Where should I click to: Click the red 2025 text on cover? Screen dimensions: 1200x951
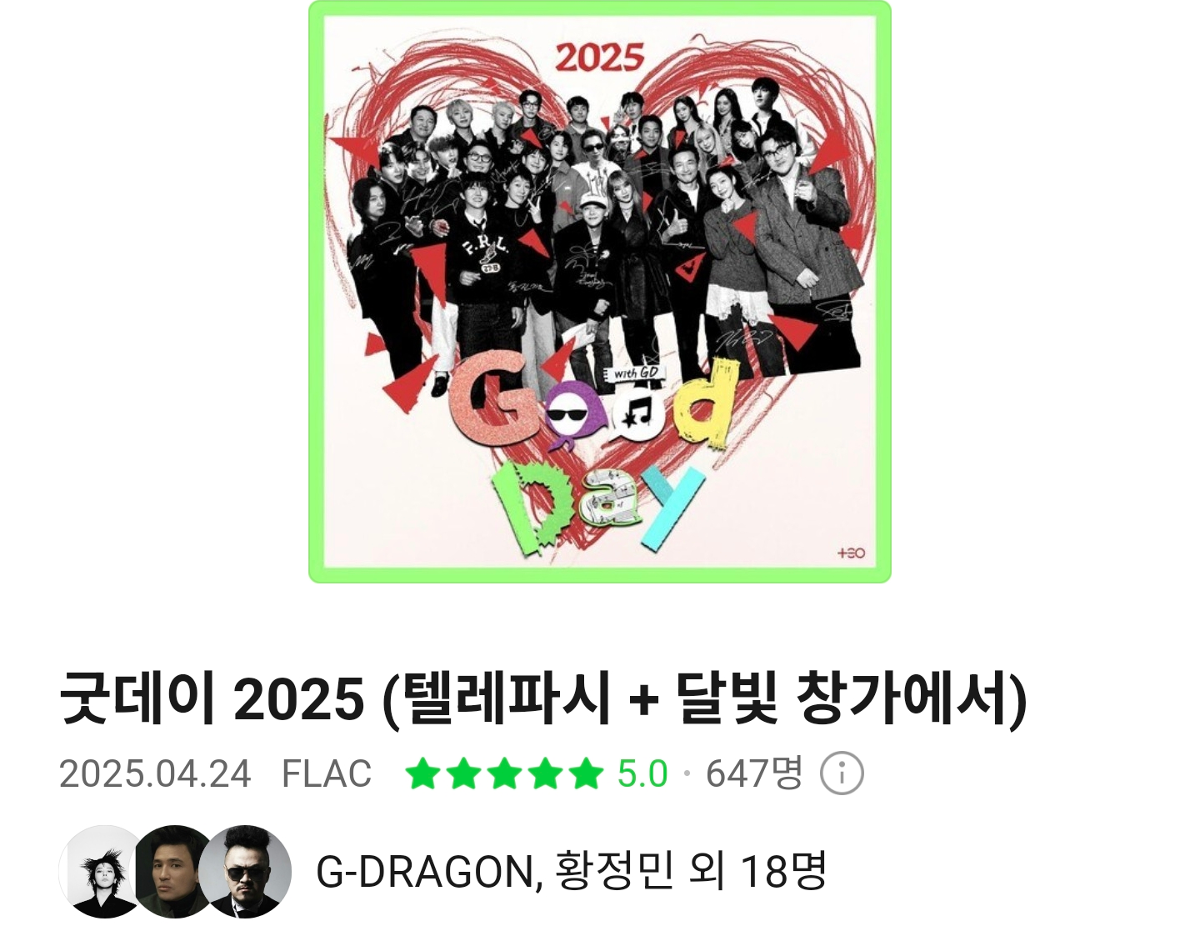(x=600, y=57)
